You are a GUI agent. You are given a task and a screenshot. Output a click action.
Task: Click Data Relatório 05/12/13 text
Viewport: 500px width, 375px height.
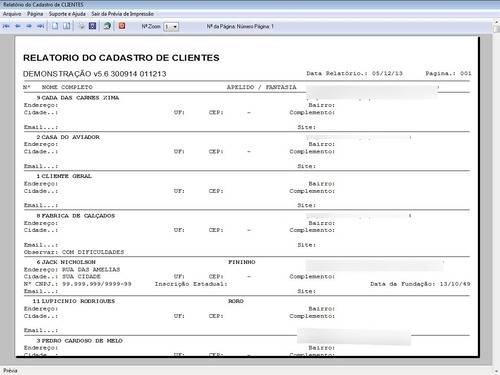coord(355,73)
